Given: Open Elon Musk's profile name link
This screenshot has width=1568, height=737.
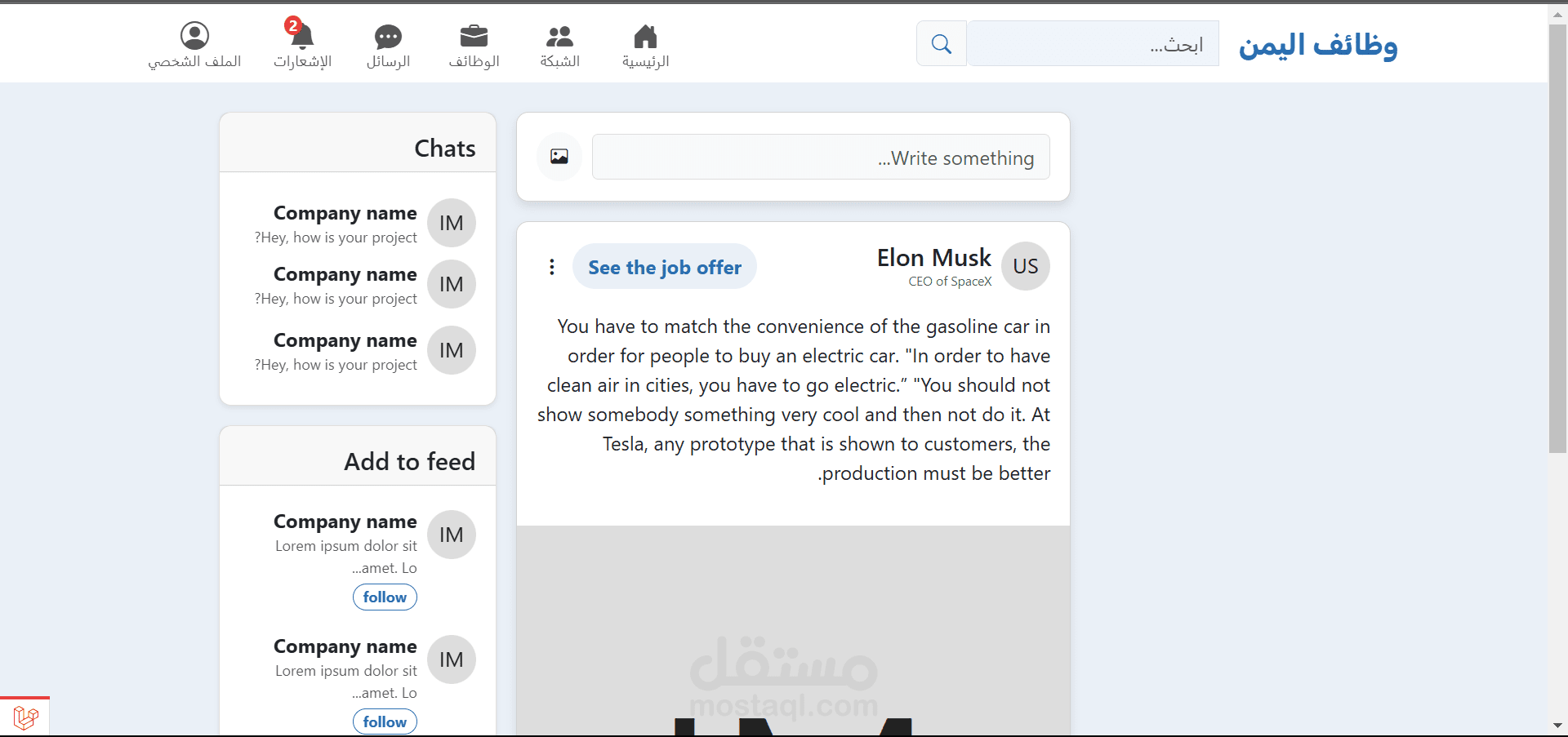Looking at the screenshot, I should (x=934, y=258).
